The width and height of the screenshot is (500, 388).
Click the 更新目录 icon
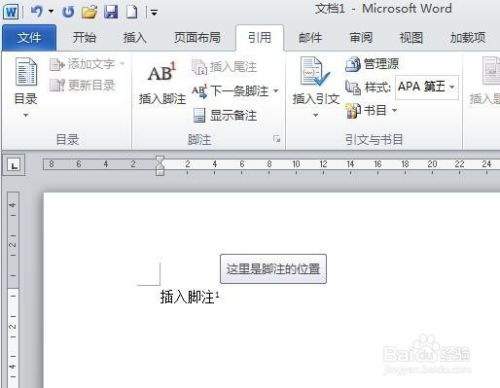click(x=57, y=85)
